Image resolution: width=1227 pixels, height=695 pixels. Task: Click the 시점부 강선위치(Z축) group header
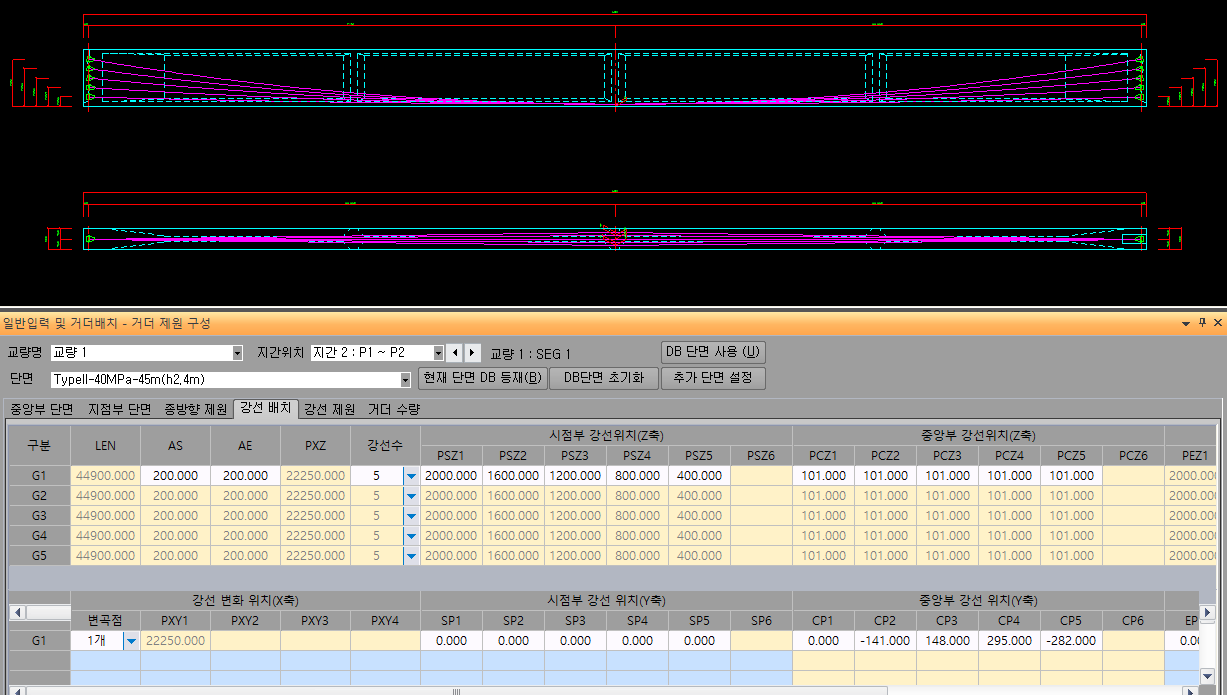(x=606, y=435)
